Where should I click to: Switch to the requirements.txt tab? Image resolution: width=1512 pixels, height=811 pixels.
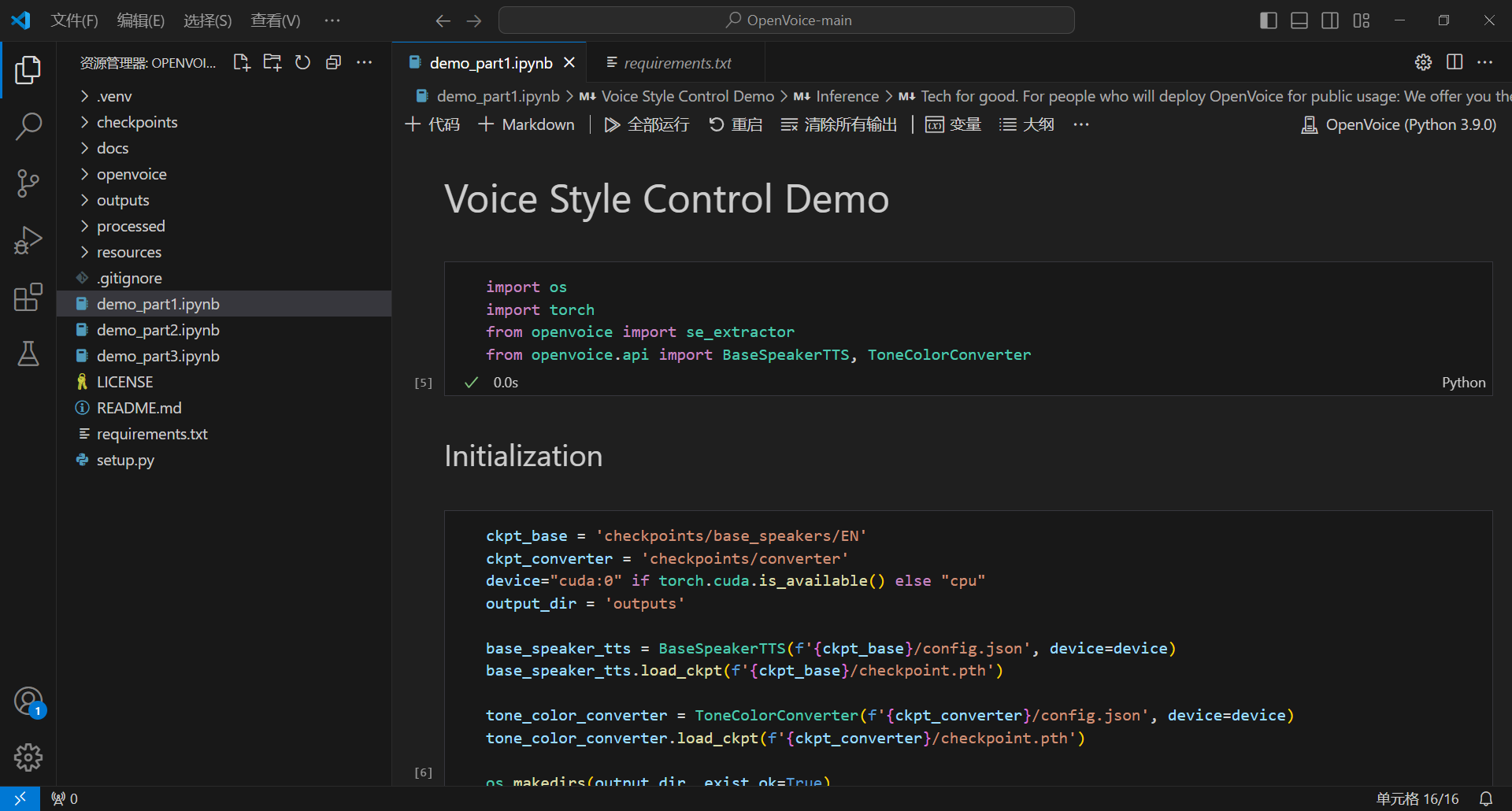tap(676, 62)
